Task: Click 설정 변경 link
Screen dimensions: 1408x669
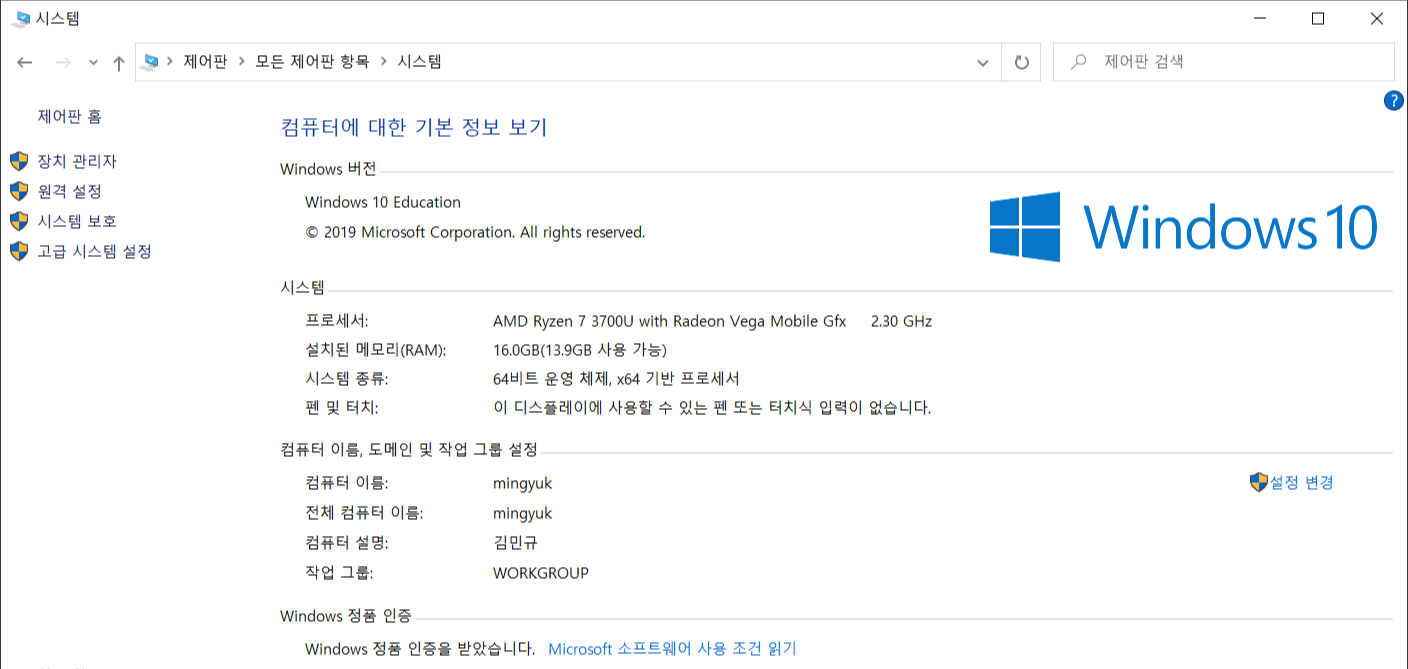Action: [x=1302, y=482]
